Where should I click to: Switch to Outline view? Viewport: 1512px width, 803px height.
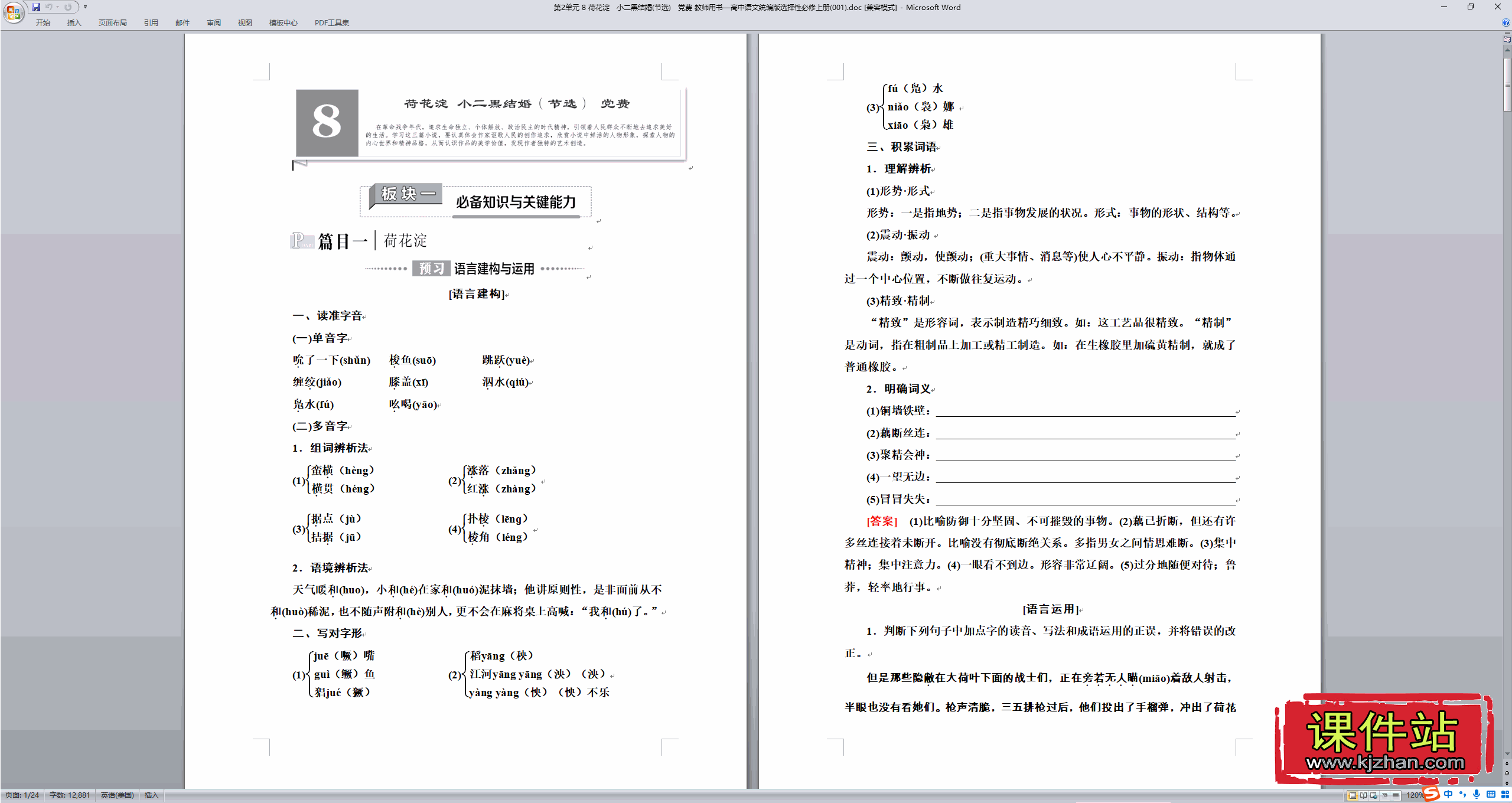(x=1384, y=796)
